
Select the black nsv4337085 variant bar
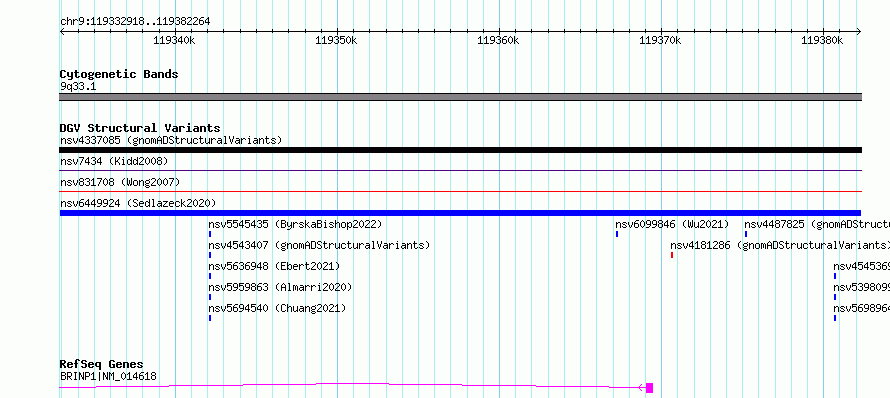coord(460,150)
